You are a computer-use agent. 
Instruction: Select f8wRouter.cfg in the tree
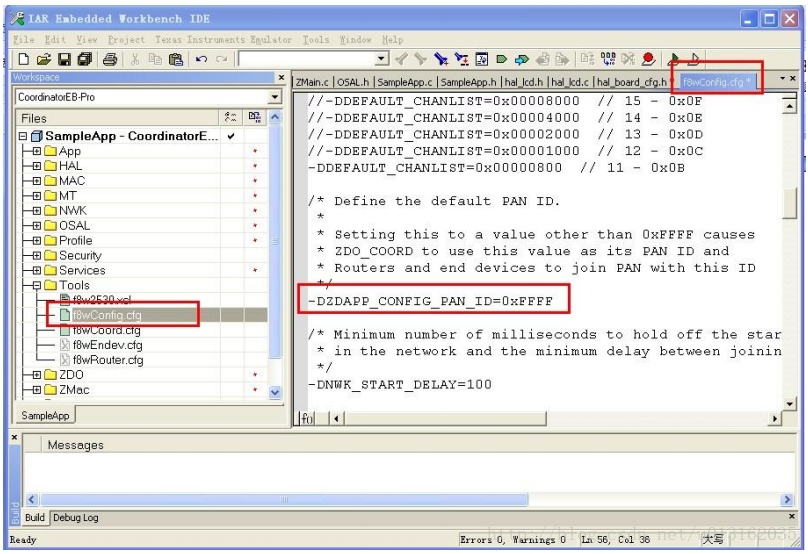pos(108,360)
